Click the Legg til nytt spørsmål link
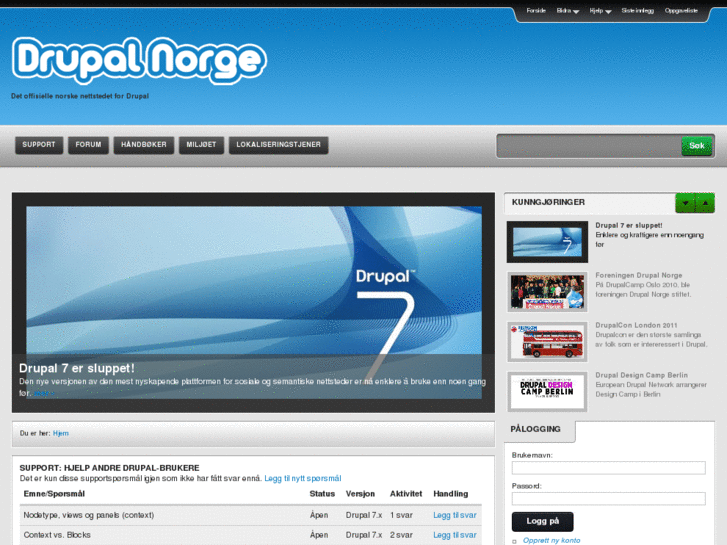The height and width of the screenshot is (545, 727). 303,478
